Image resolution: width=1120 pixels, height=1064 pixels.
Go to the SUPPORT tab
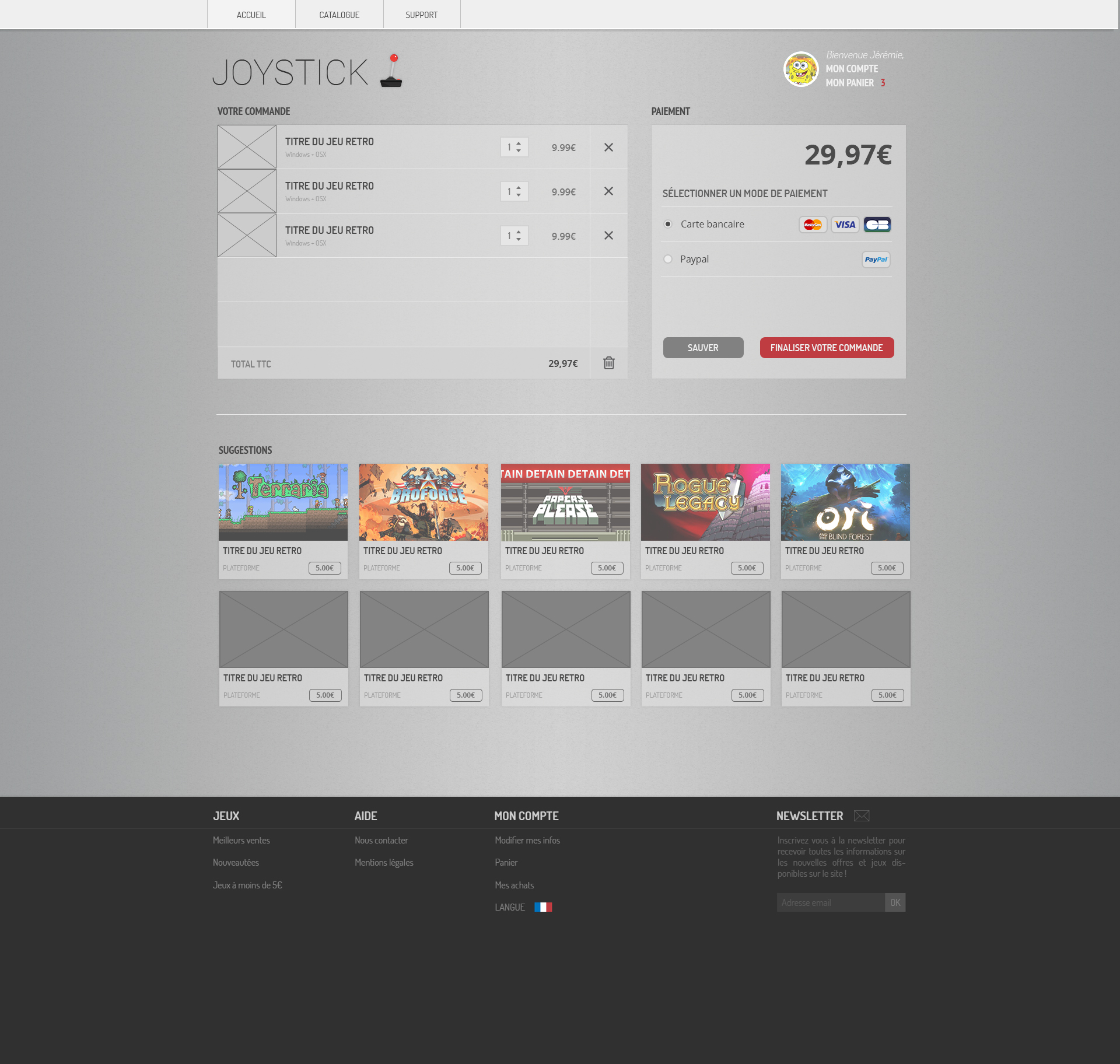(421, 15)
